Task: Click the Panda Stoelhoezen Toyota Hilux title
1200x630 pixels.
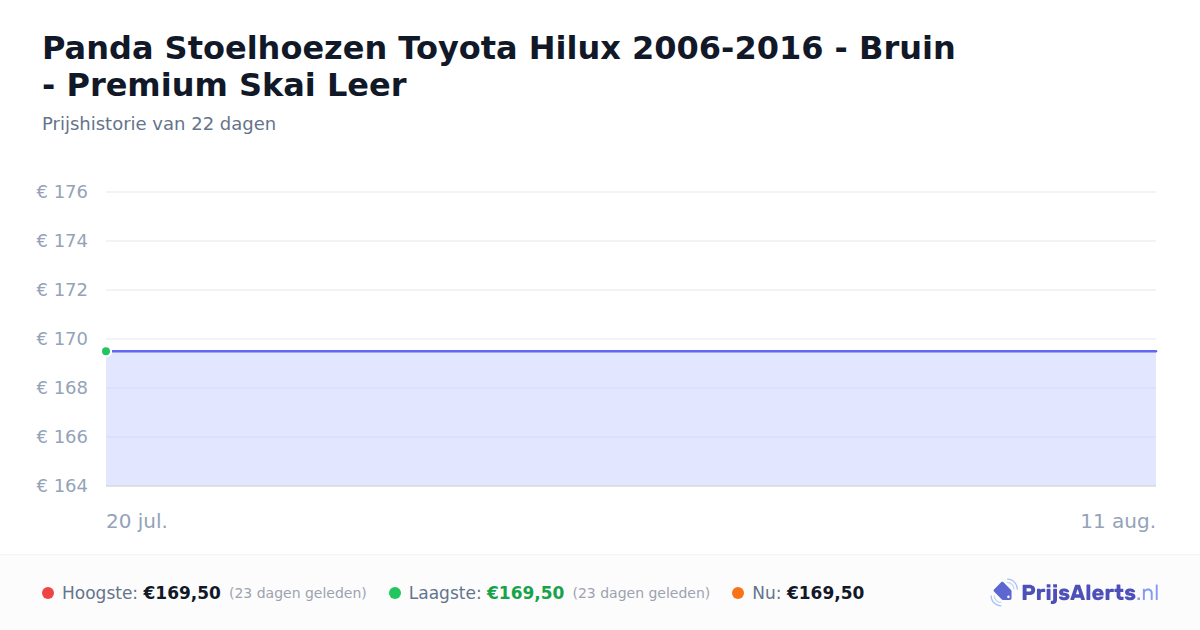Action: point(499,66)
